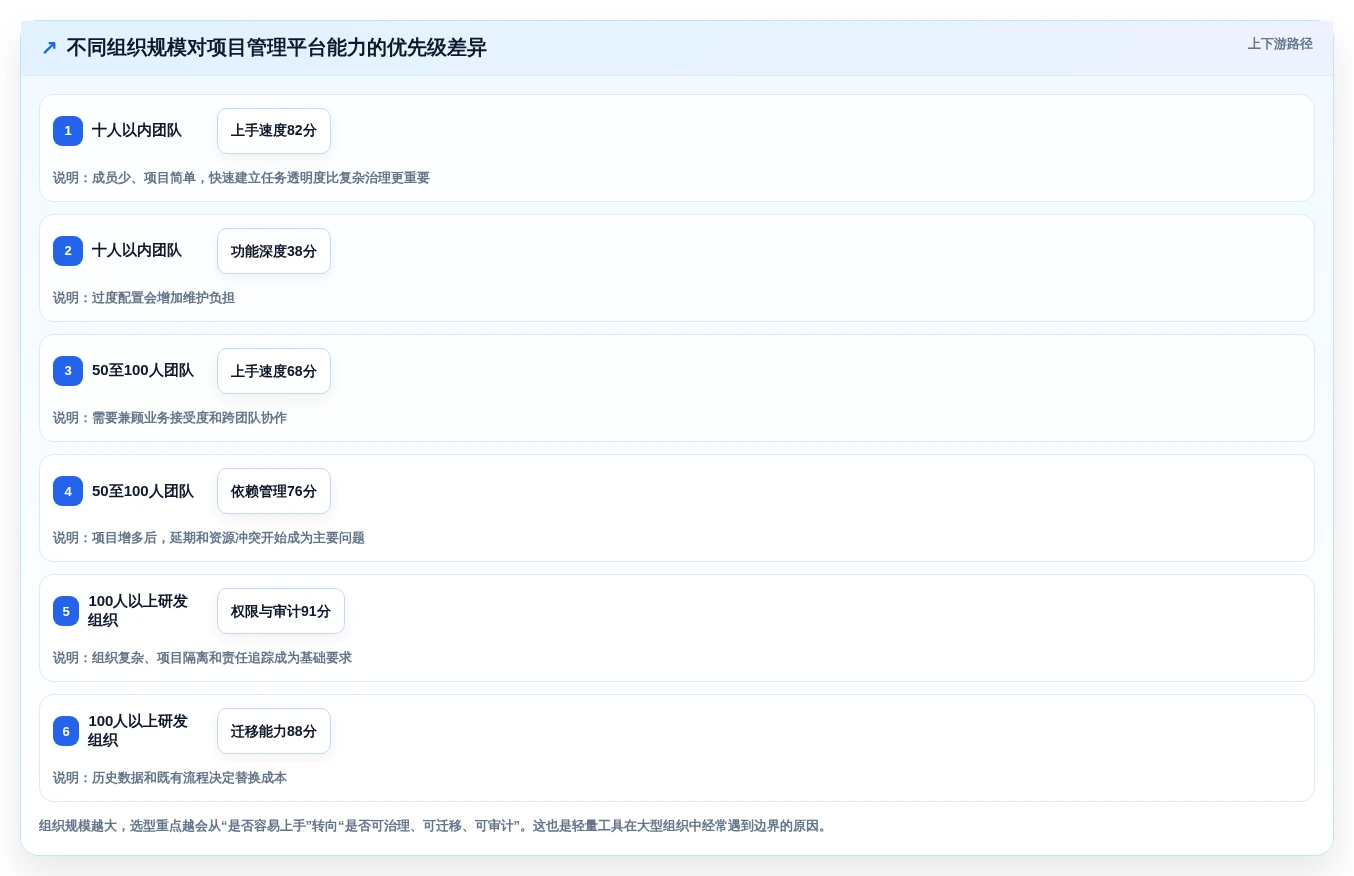Screen dimensions: 1354x876
Task: Click the footer summary starting 组织规模越大
Action: click(435, 826)
